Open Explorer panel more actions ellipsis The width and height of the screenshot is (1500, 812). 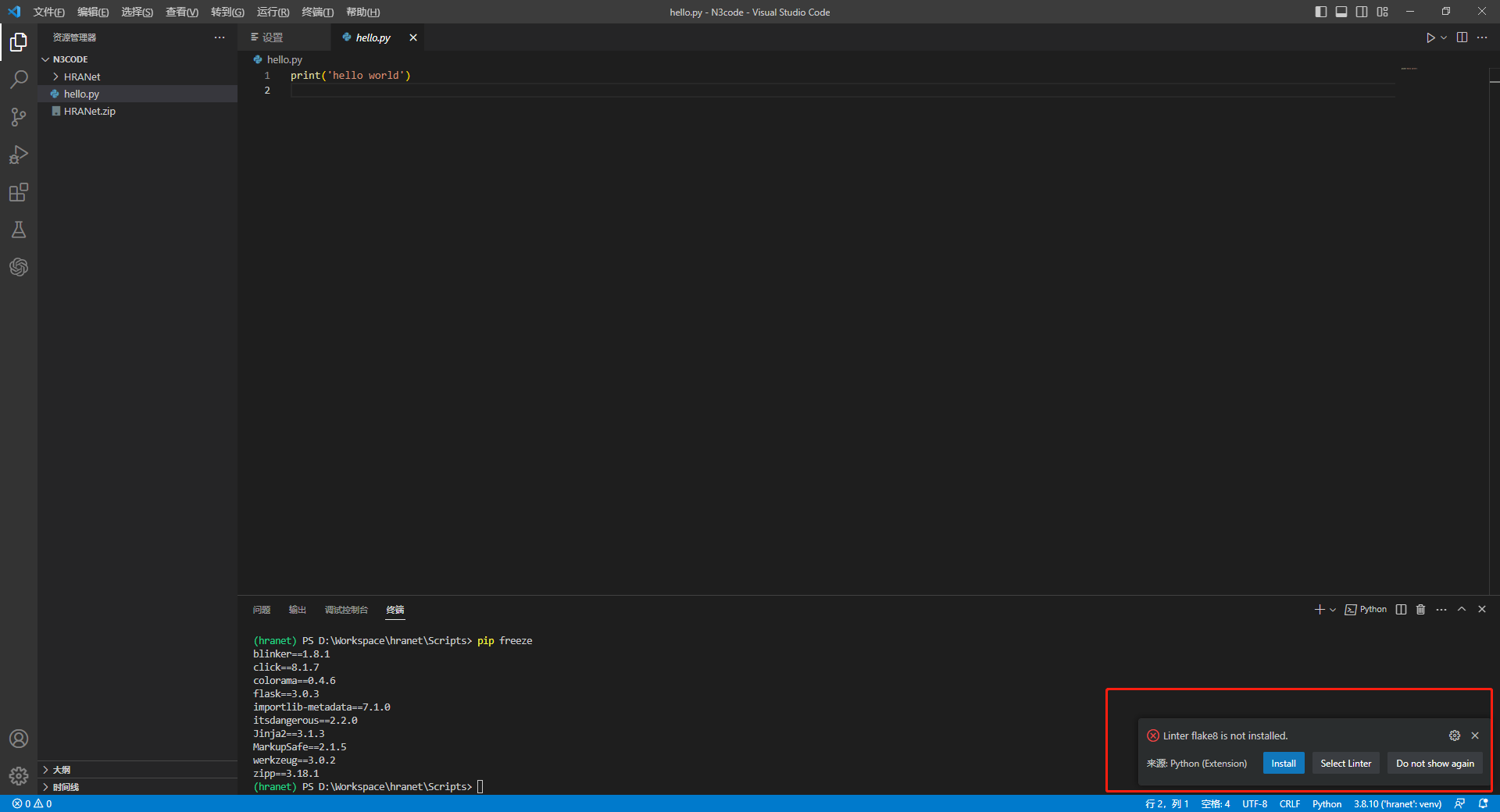[x=220, y=37]
